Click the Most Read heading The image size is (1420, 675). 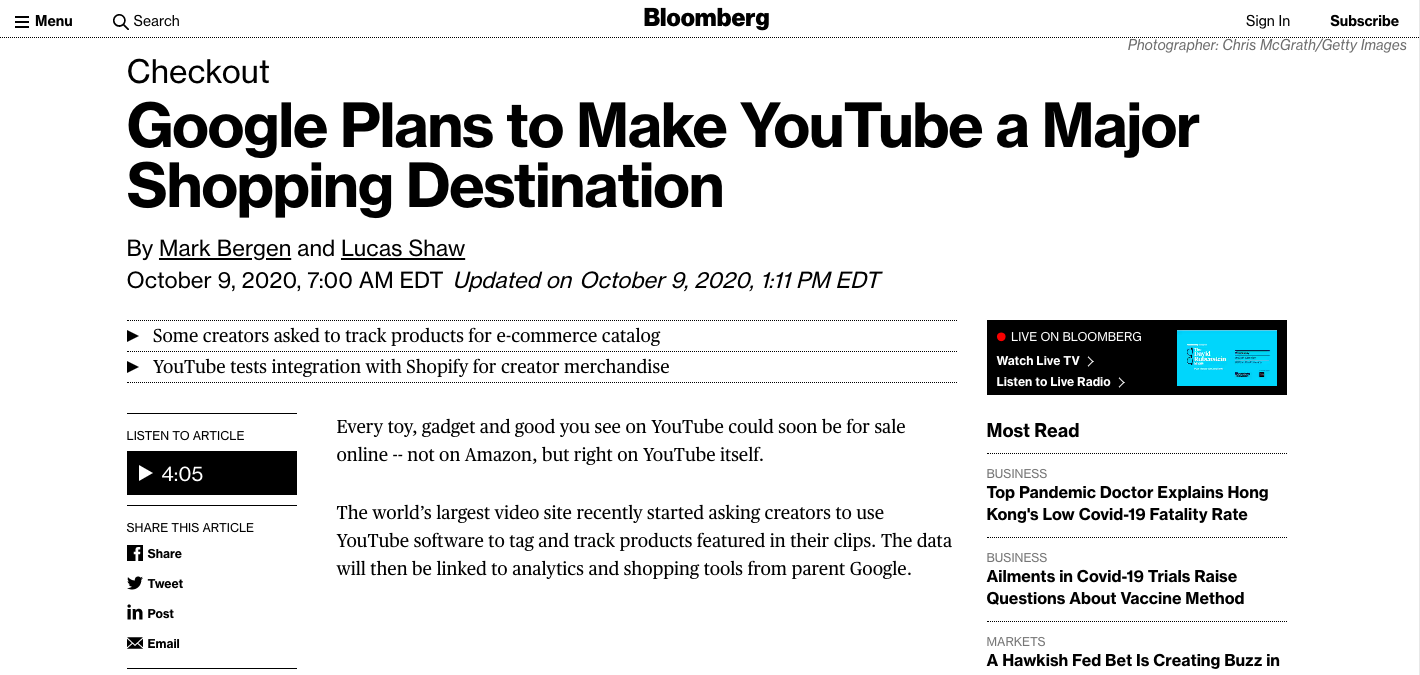tap(1033, 430)
